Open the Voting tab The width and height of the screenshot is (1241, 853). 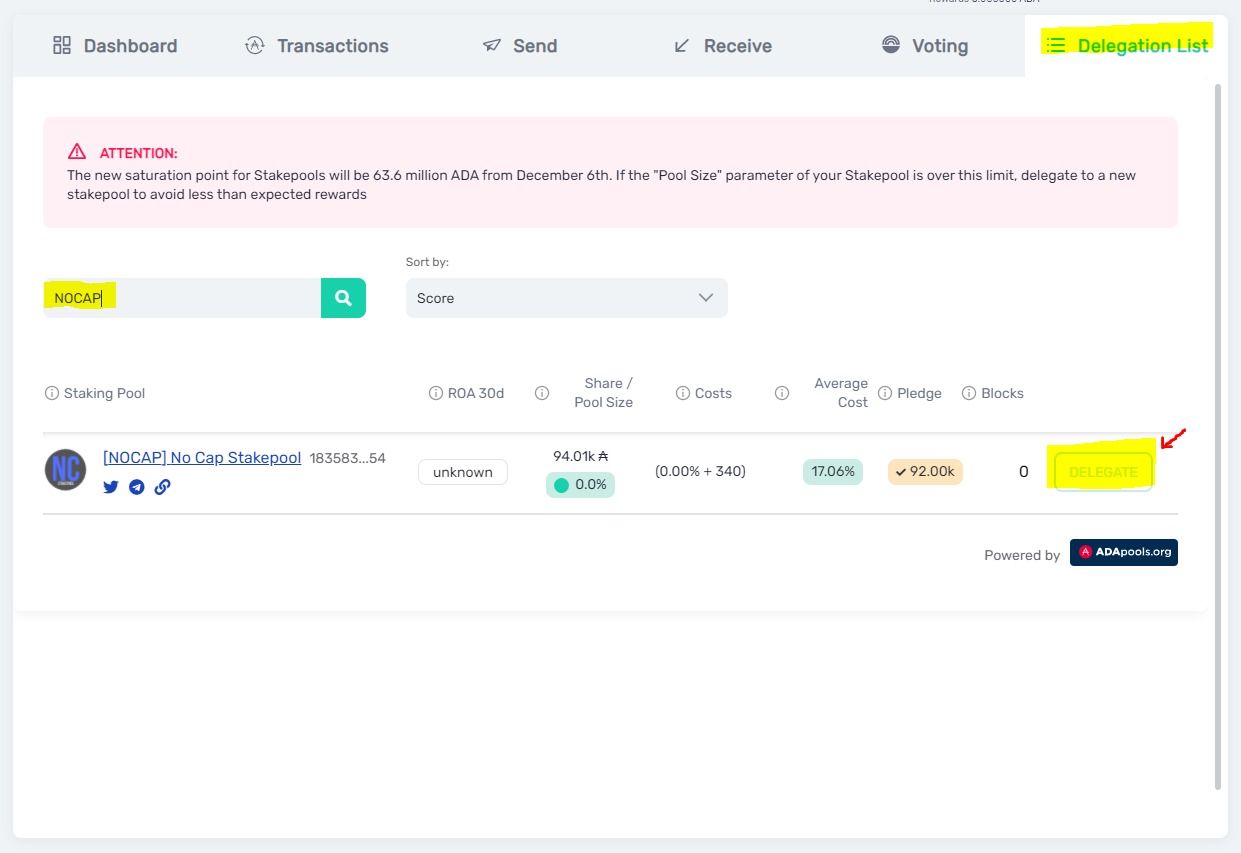925,46
